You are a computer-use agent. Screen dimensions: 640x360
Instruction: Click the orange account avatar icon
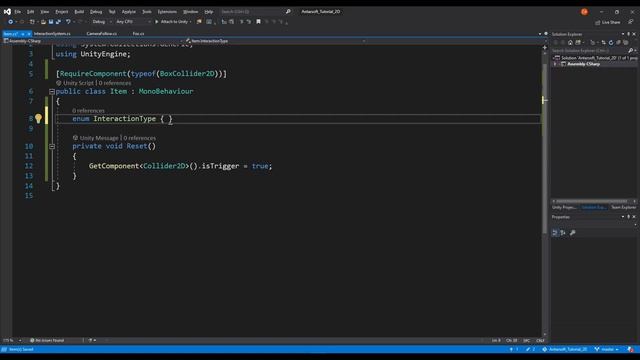pyautogui.click(x=584, y=12)
